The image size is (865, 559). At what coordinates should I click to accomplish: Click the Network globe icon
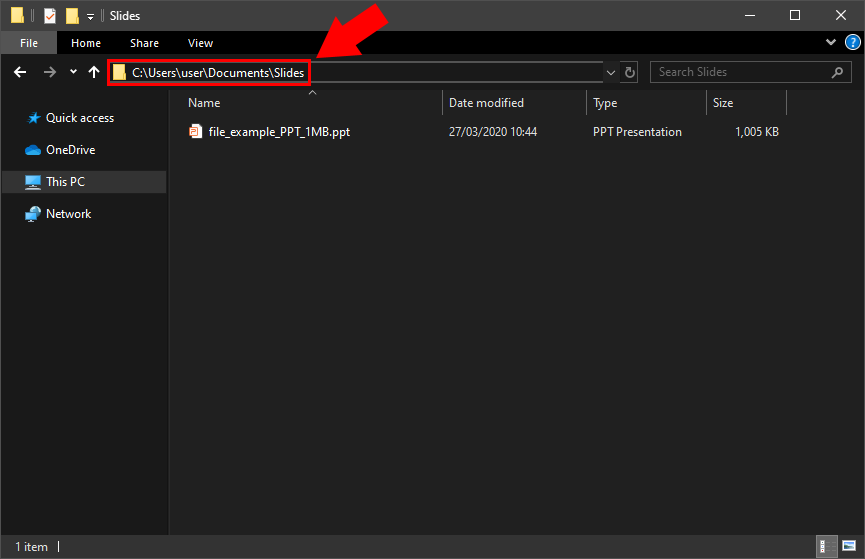coord(33,214)
